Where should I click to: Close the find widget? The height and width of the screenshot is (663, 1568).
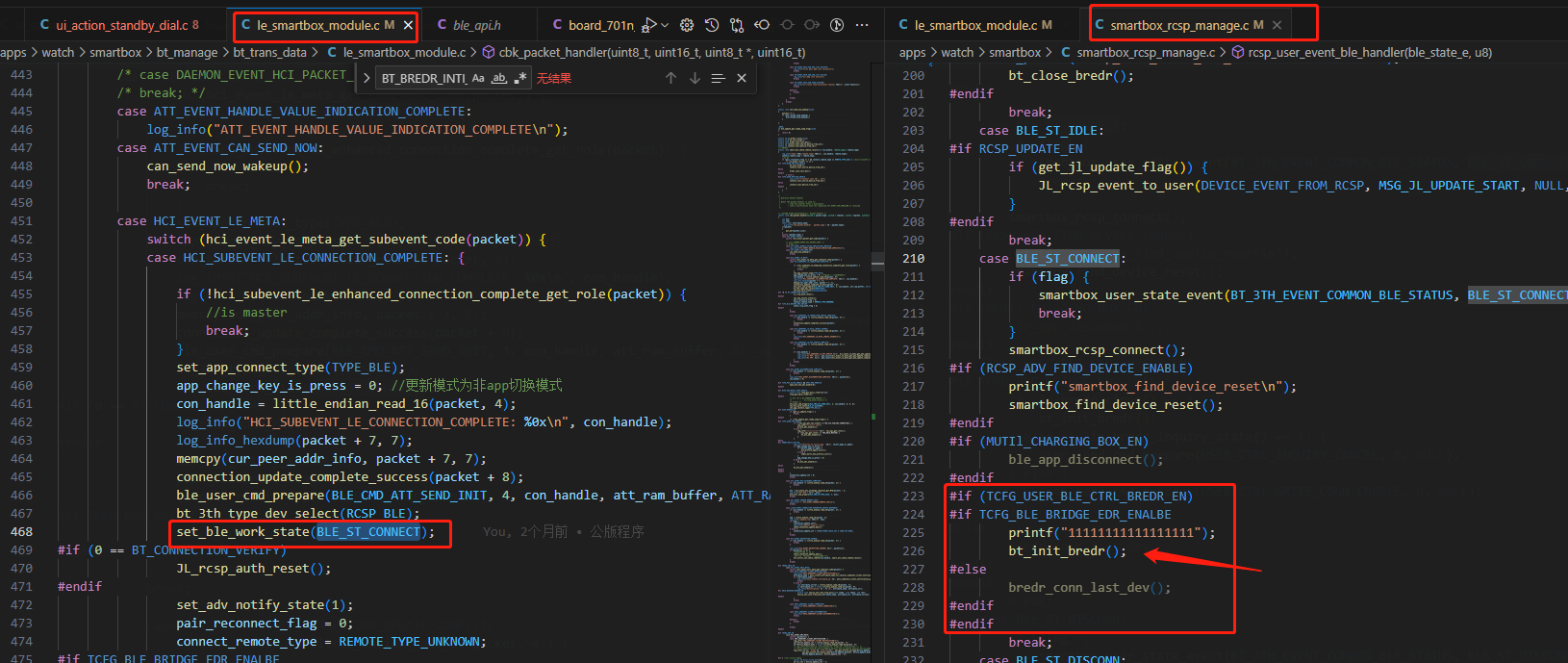click(x=742, y=78)
